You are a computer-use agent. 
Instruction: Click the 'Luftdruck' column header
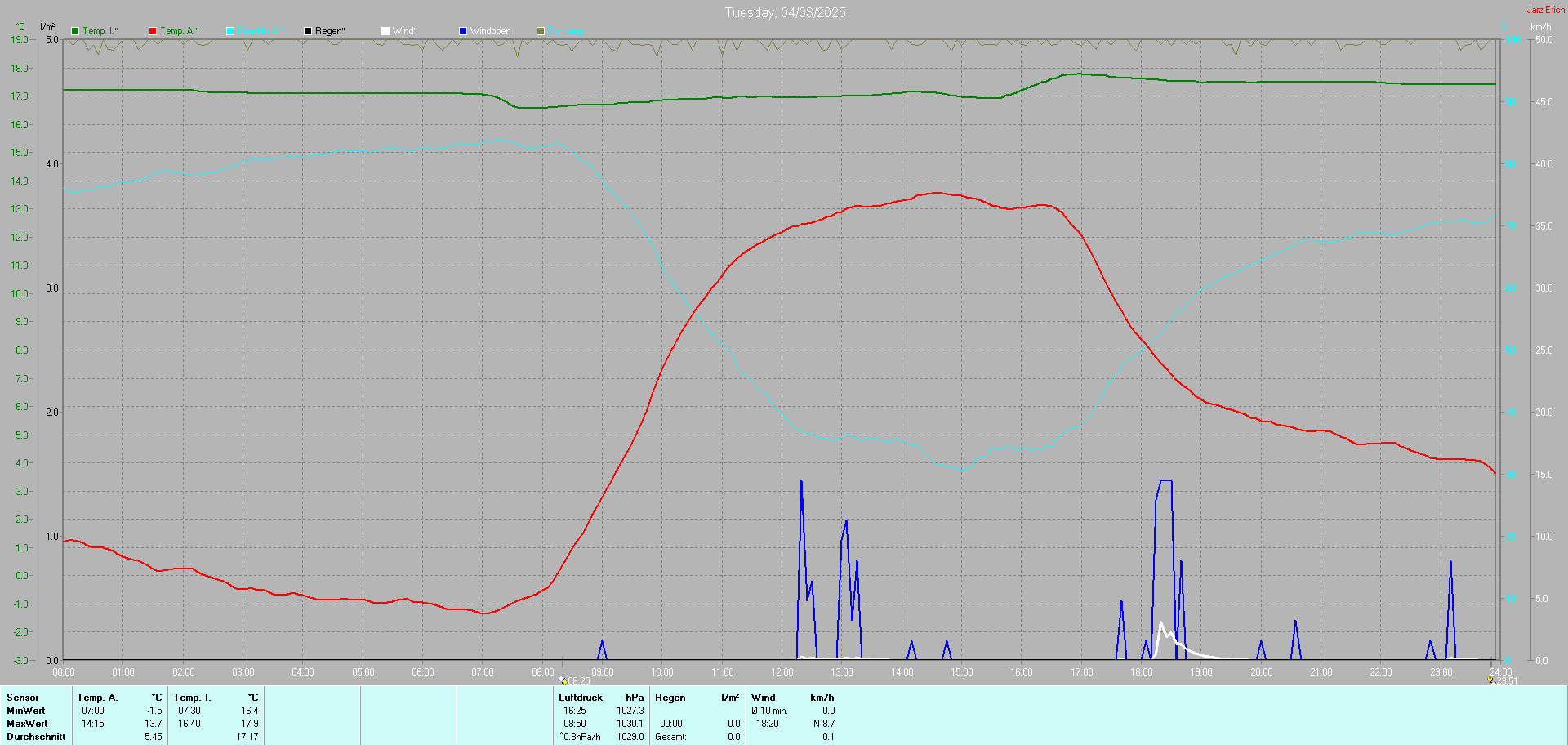(x=581, y=698)
